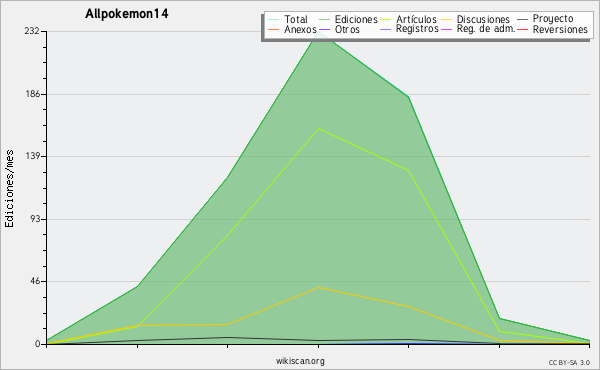Select the Artículos legend entry
The image size is (600, 370).
(x=408, y=19)
